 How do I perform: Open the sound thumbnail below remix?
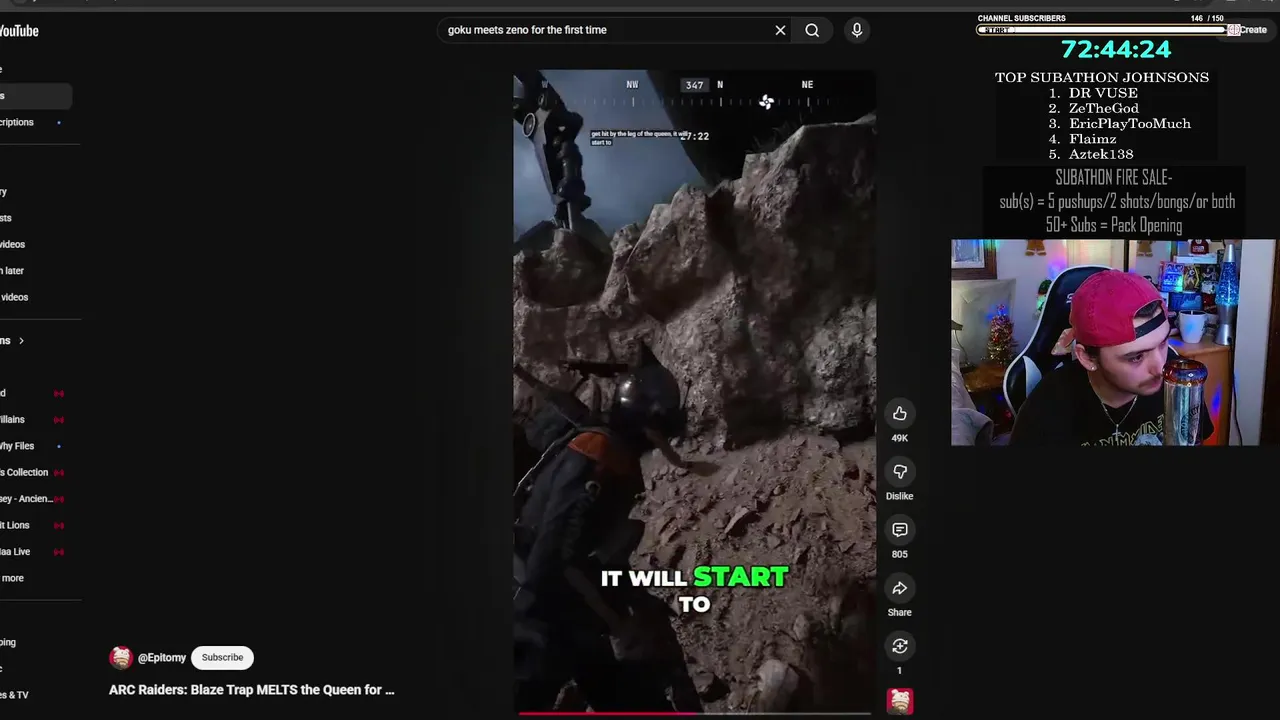(900, 701)
